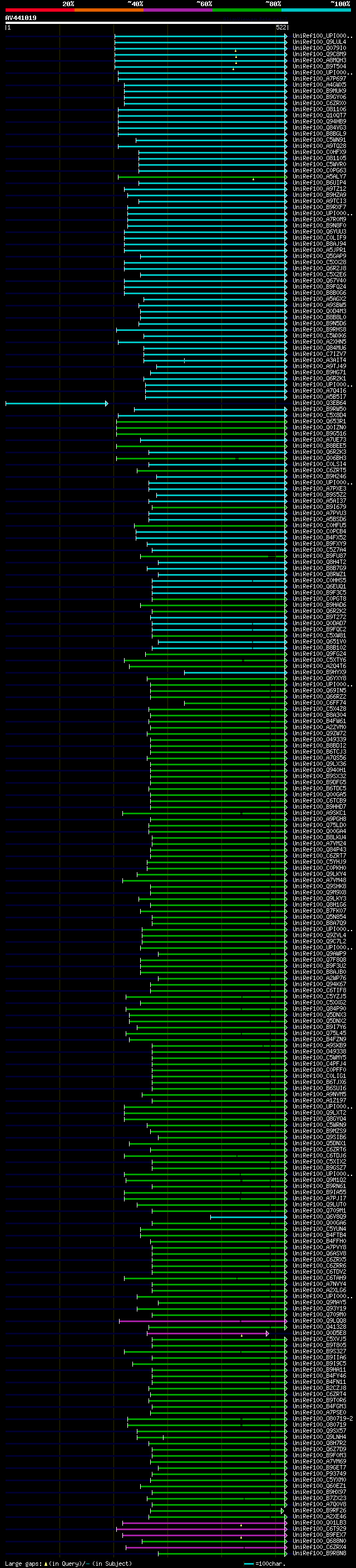Select the UniRef100_B4FTB4 label
The height and width of the screenshot is (1568, 356).
pos(319,1235)
